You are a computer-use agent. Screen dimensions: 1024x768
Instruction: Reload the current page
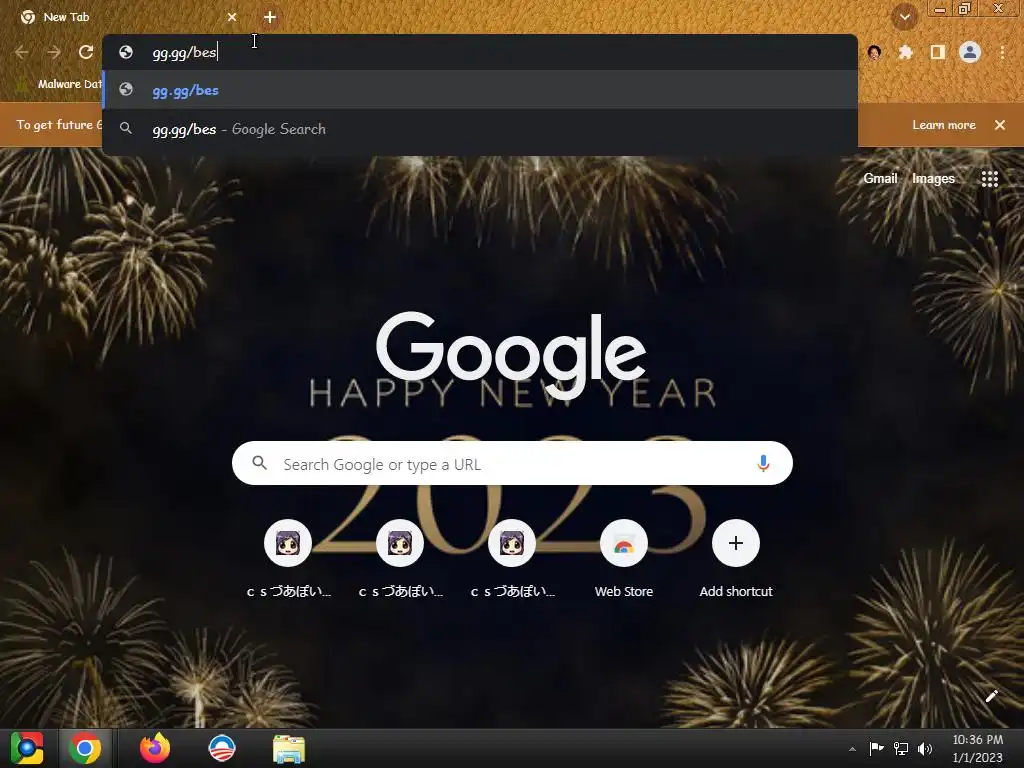[x=86, y=52]
